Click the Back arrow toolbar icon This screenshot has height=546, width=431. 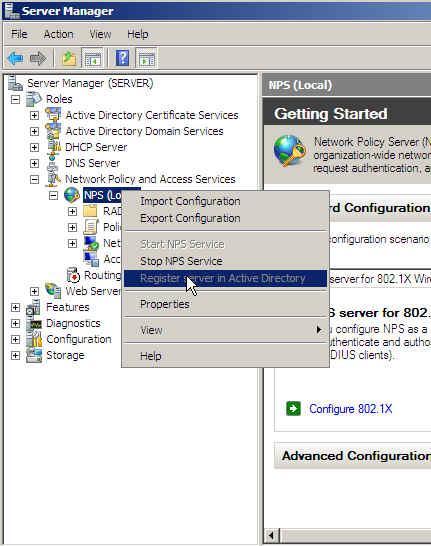pos(15,58)
